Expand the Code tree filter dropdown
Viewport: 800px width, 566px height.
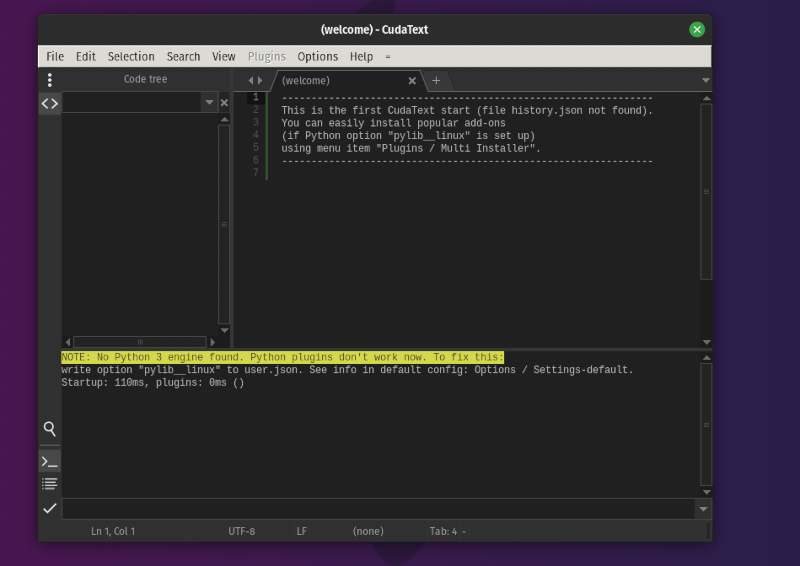pos(209,103)
